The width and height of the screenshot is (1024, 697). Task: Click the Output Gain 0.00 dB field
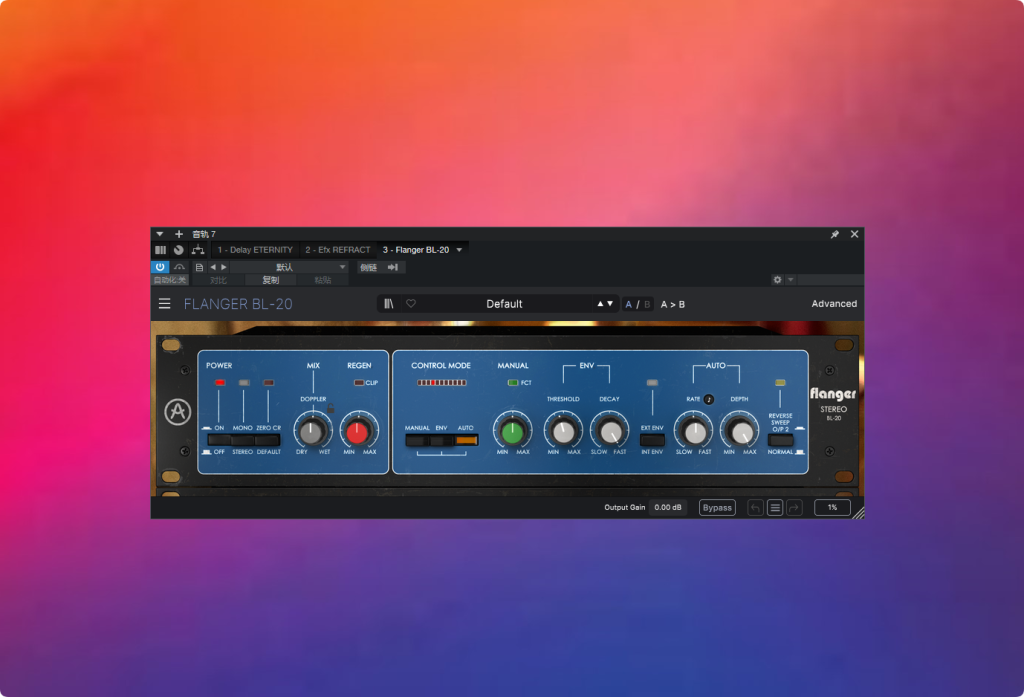click(667, 508)
